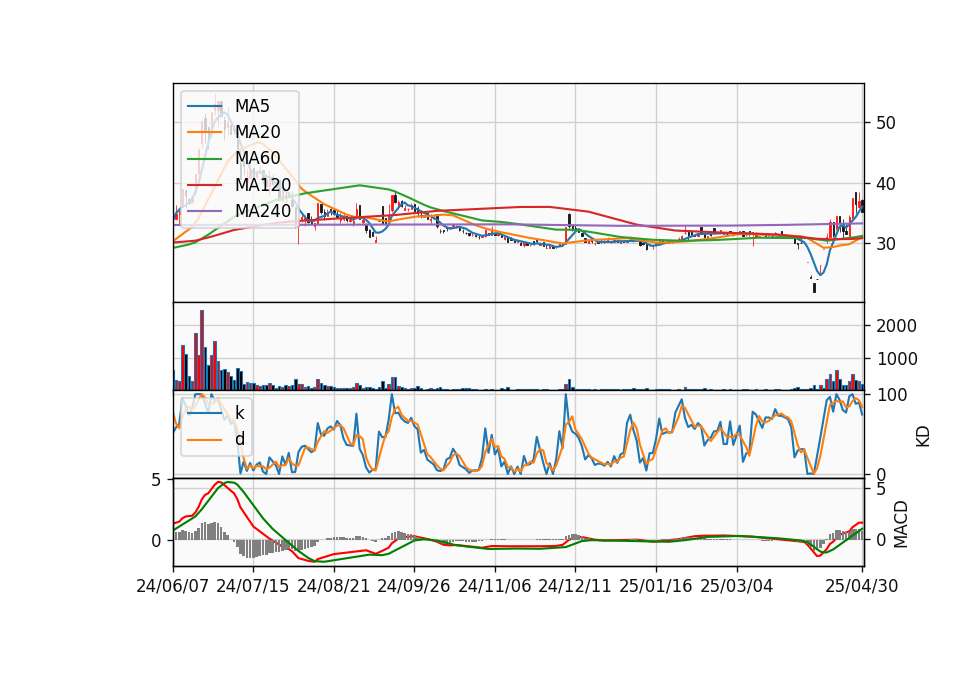Click the 24/06/07 date axis label
960x690 pixels.
point(173,587)
